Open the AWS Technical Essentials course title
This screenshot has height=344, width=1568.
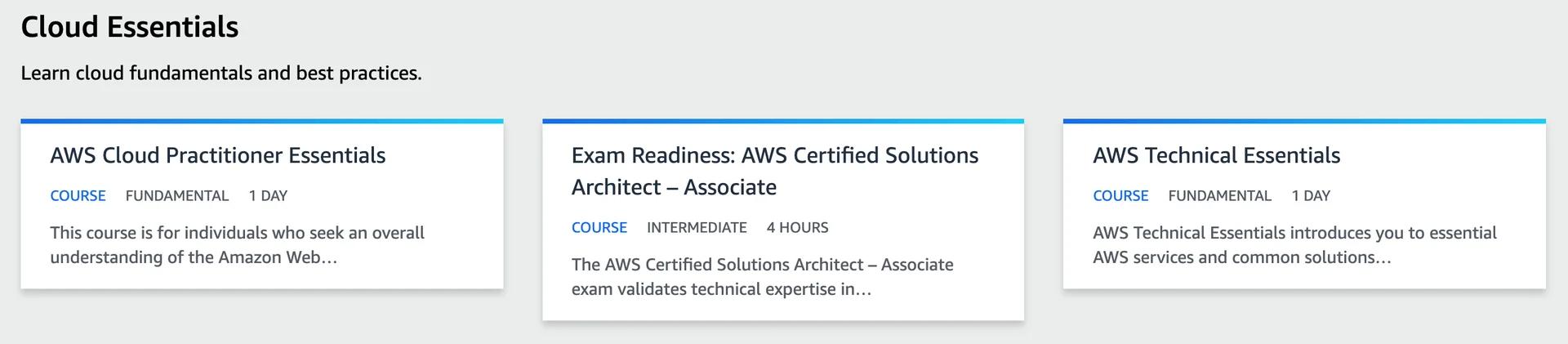pyautogui.click(x=1216, y=155)
